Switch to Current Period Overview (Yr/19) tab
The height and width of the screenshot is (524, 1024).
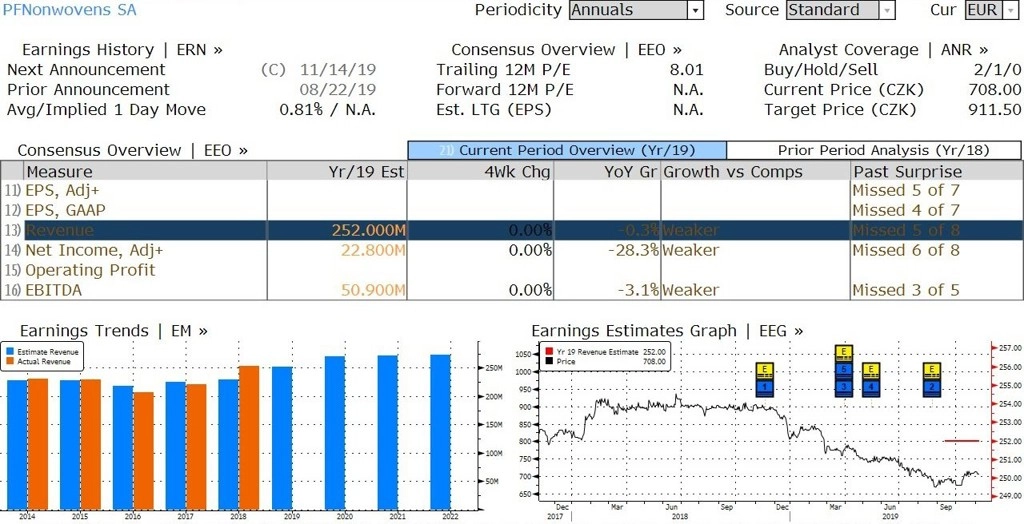567,150
